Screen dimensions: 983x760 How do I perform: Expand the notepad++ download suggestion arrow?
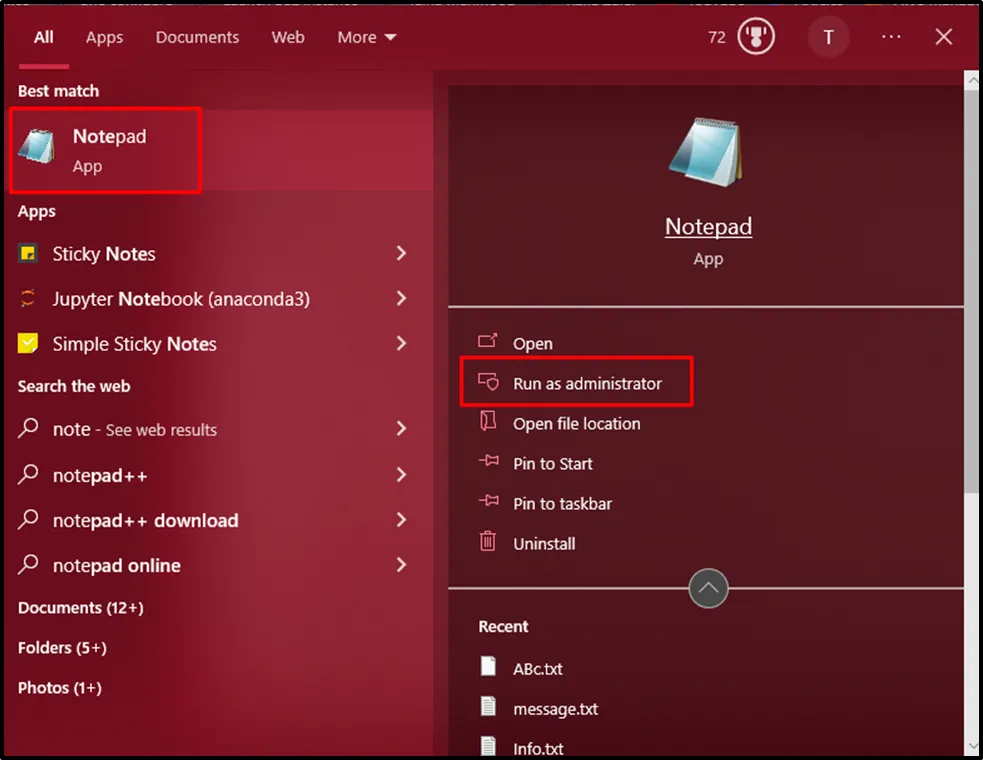point(401,520)
